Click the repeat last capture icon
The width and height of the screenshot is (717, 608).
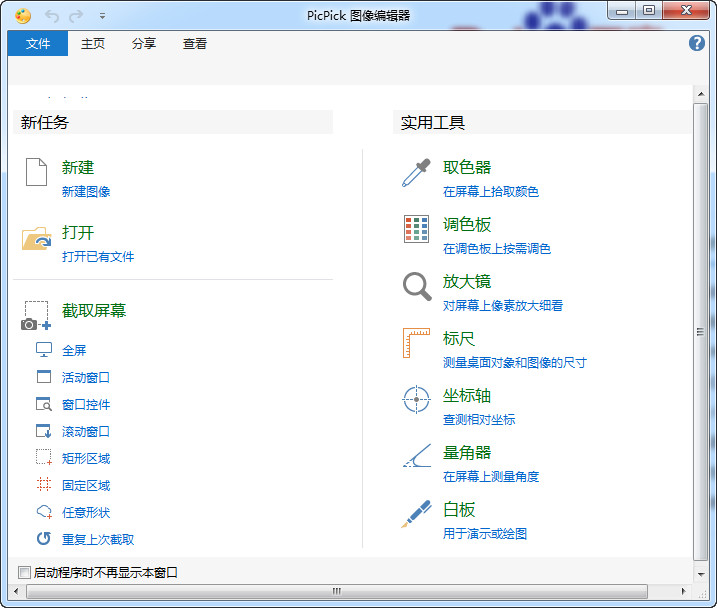(44, 539)
